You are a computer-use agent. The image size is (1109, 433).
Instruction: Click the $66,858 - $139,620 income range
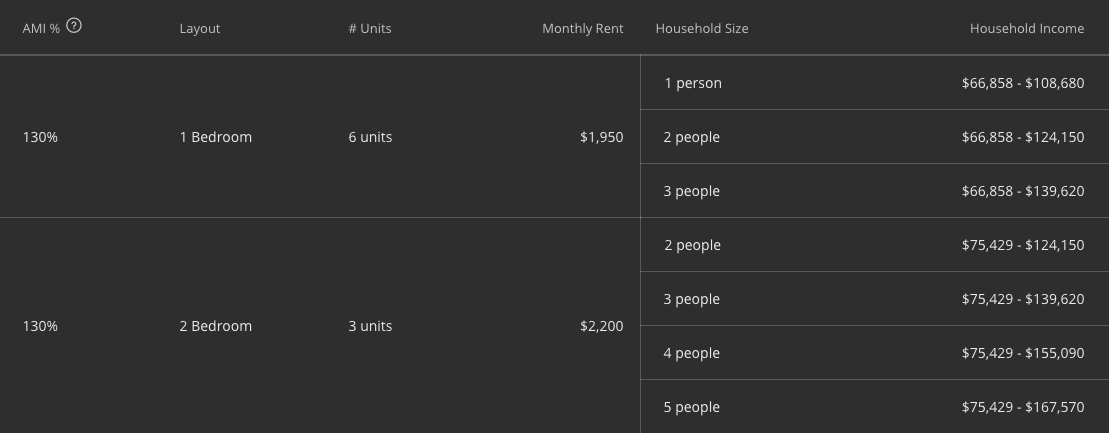click(1023, 192)
